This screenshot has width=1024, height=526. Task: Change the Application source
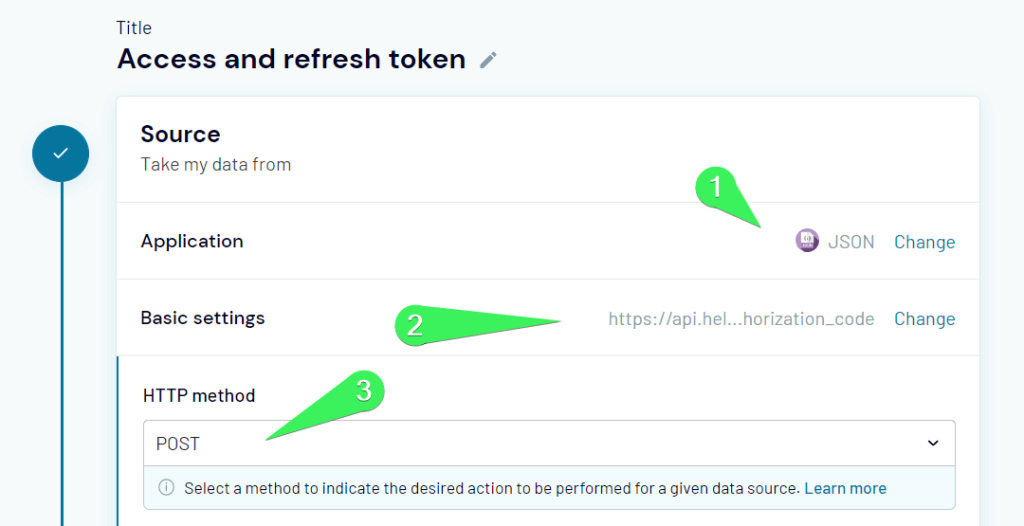[x=925, y=242]
